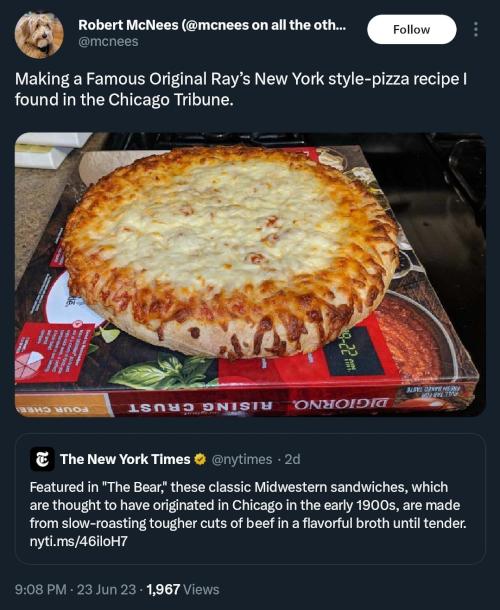The width and height of the screenshot is (500, 610).
Task: Open the DiGiorno pizza photo
Action: (250, 275)
